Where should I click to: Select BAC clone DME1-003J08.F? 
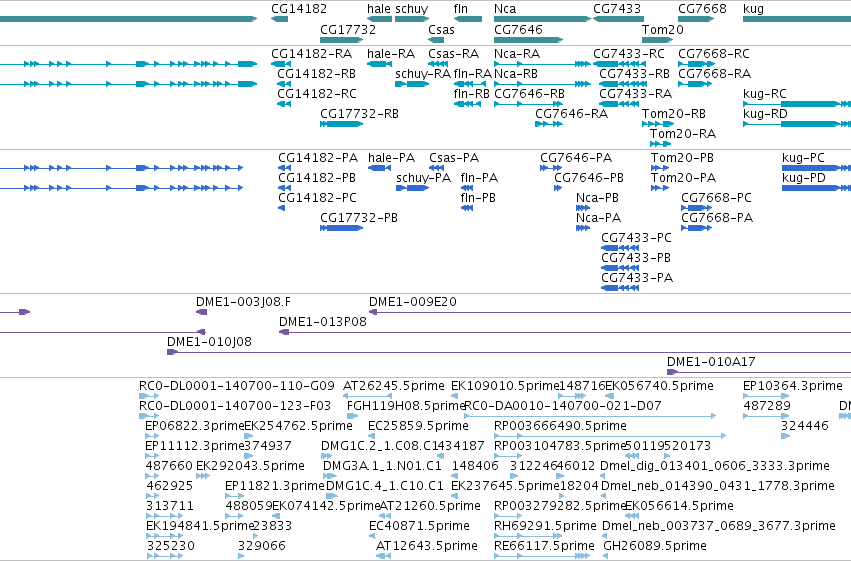tap(243, 302)
